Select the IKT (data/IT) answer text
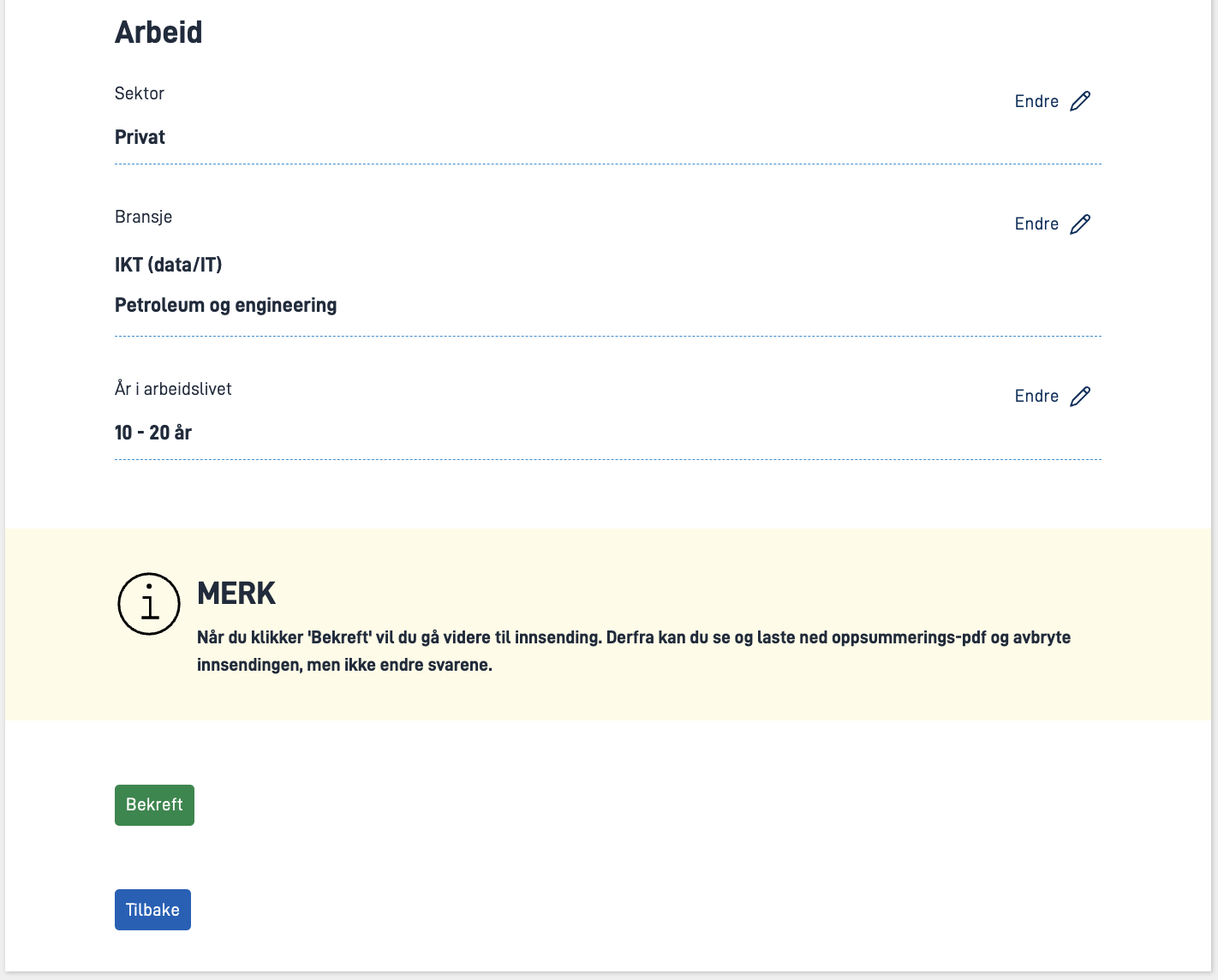Screen dimensions: 1218x980 [x=168, y=265]
